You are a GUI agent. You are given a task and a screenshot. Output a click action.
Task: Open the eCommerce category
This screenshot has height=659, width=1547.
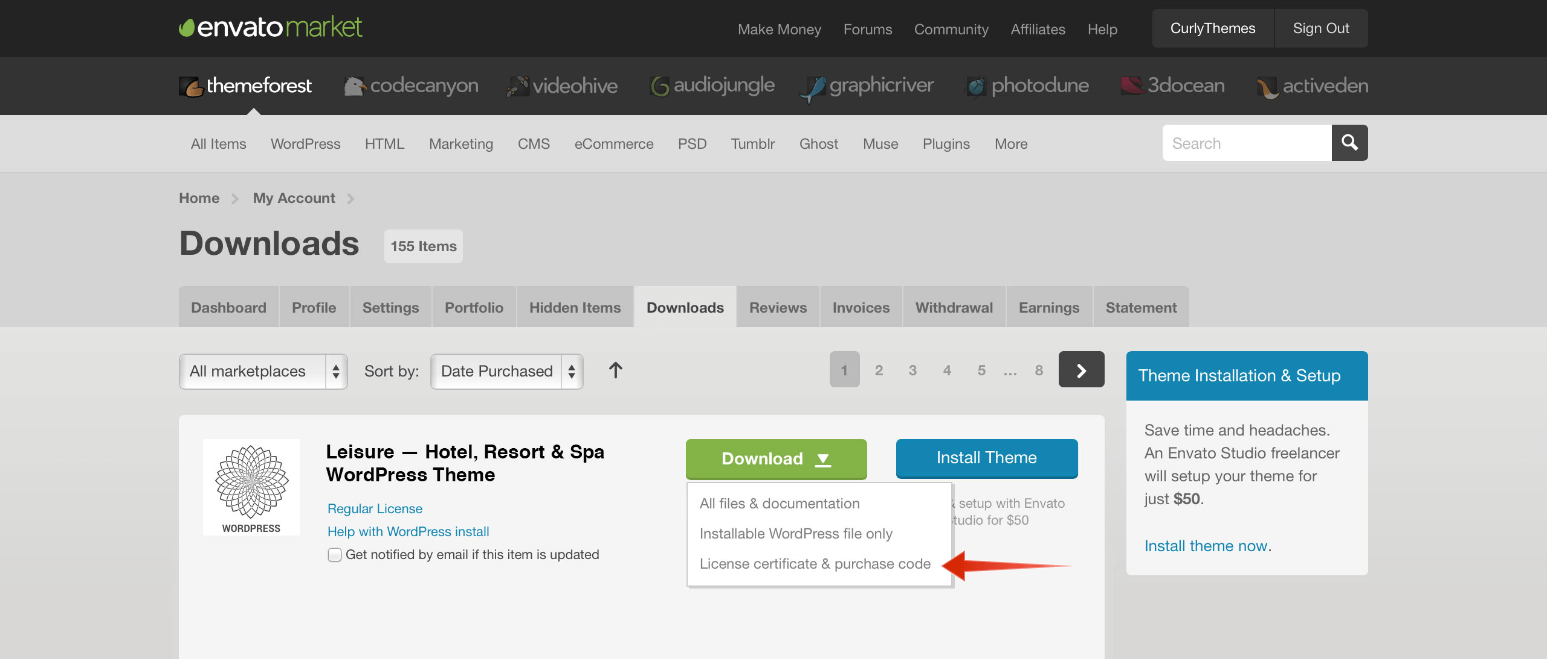(614, 144)
